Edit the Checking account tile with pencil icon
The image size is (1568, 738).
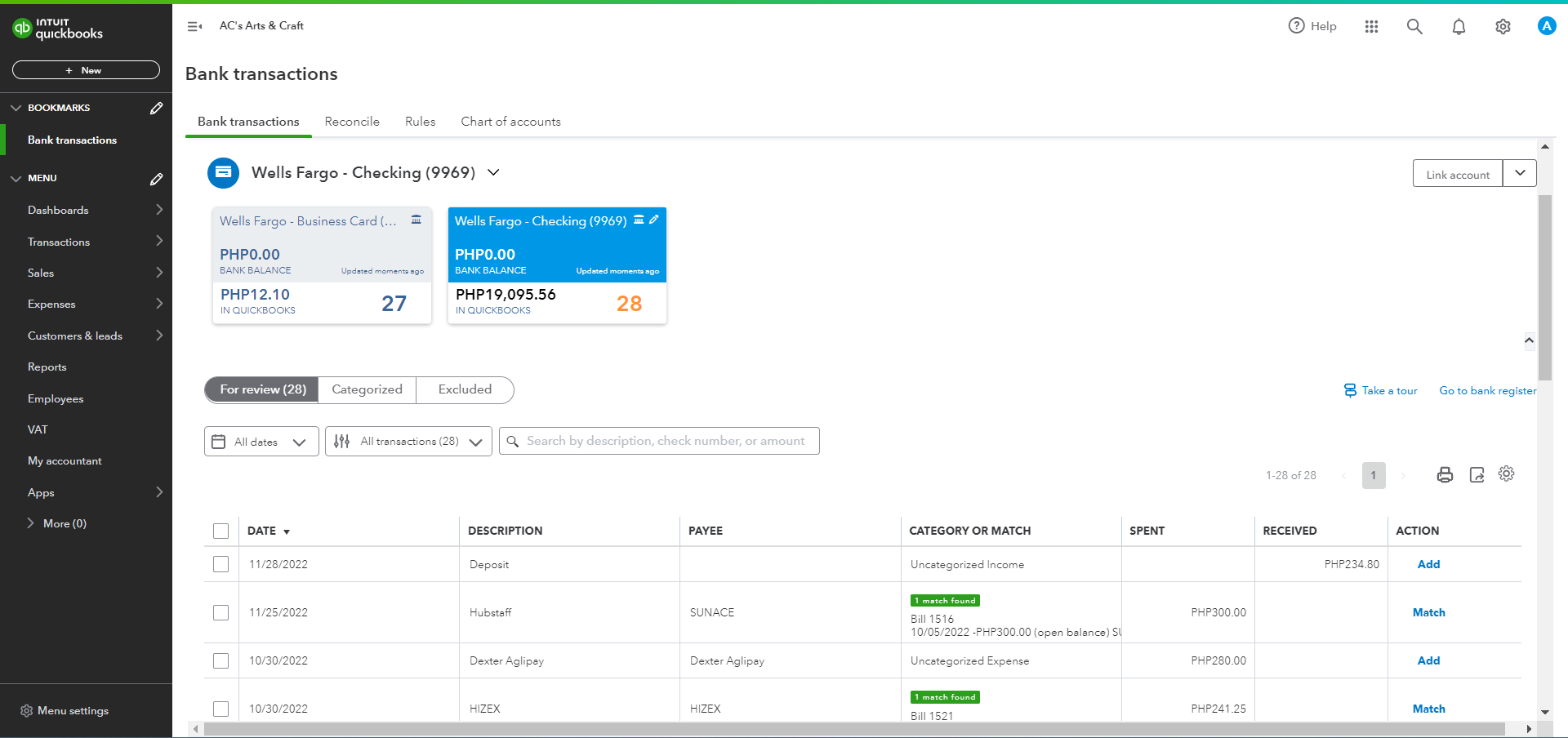(654, 220)
